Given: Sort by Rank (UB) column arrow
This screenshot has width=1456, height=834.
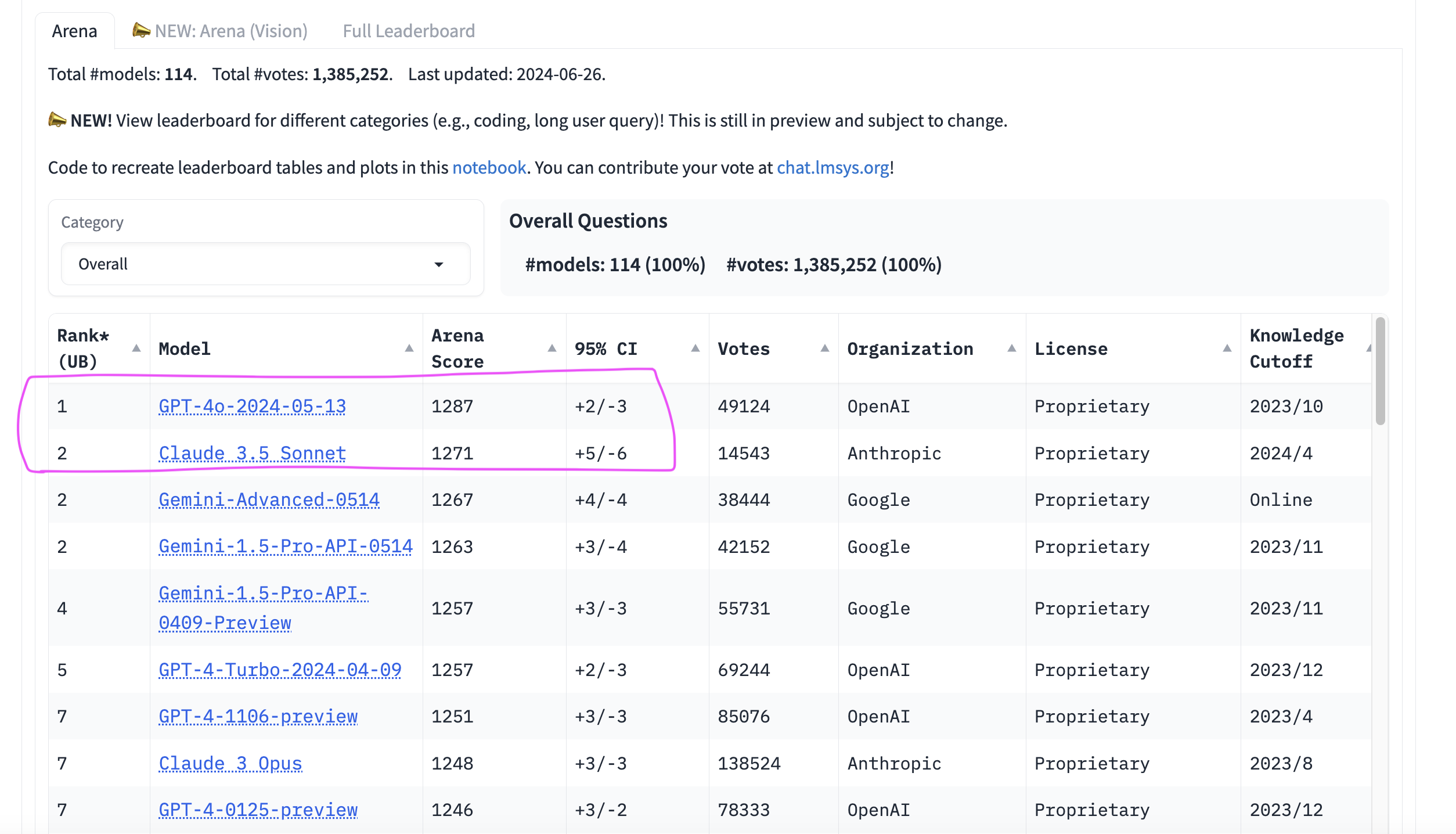Looking at the screenshot, I should click(136, 348).
